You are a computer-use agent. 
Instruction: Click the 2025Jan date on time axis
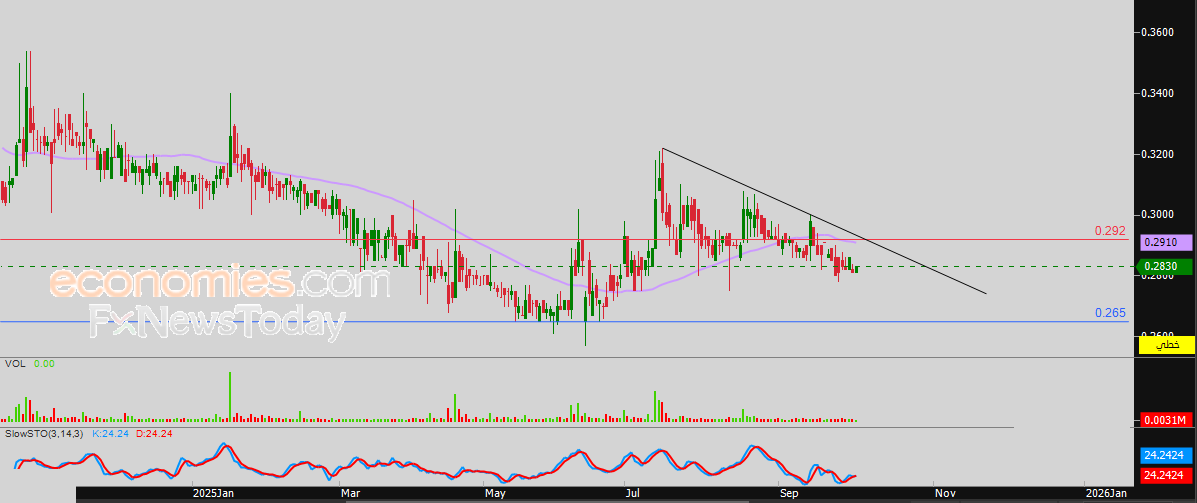(212, 493)
